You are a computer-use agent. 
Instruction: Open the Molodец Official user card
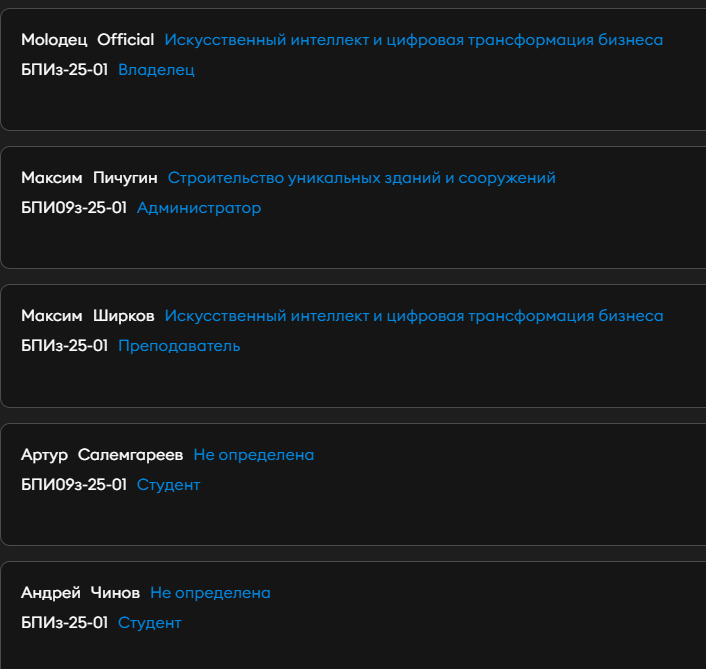point(353,70)
